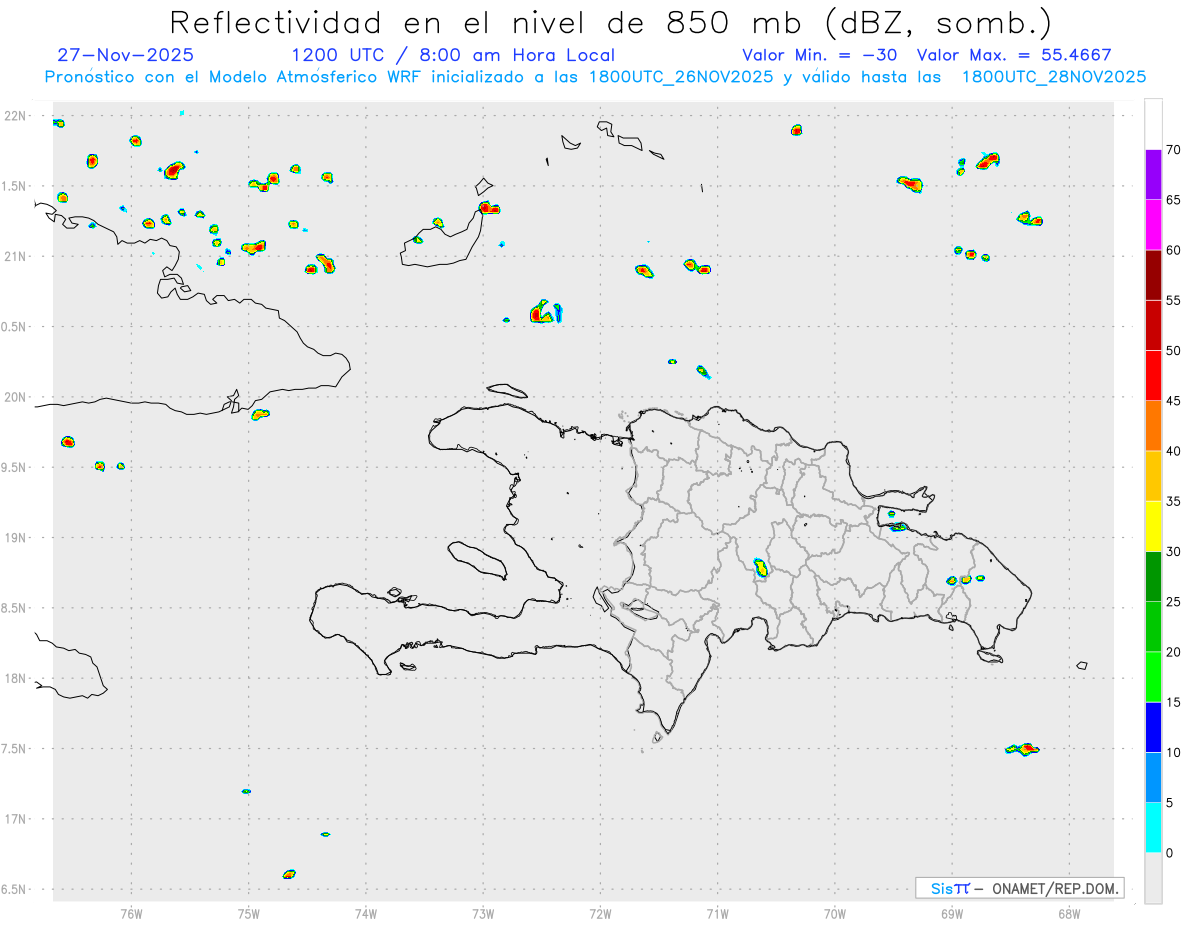Click the '18N' latitude label
This screenshot has width=1200, height=927.
tap(16, 678)
